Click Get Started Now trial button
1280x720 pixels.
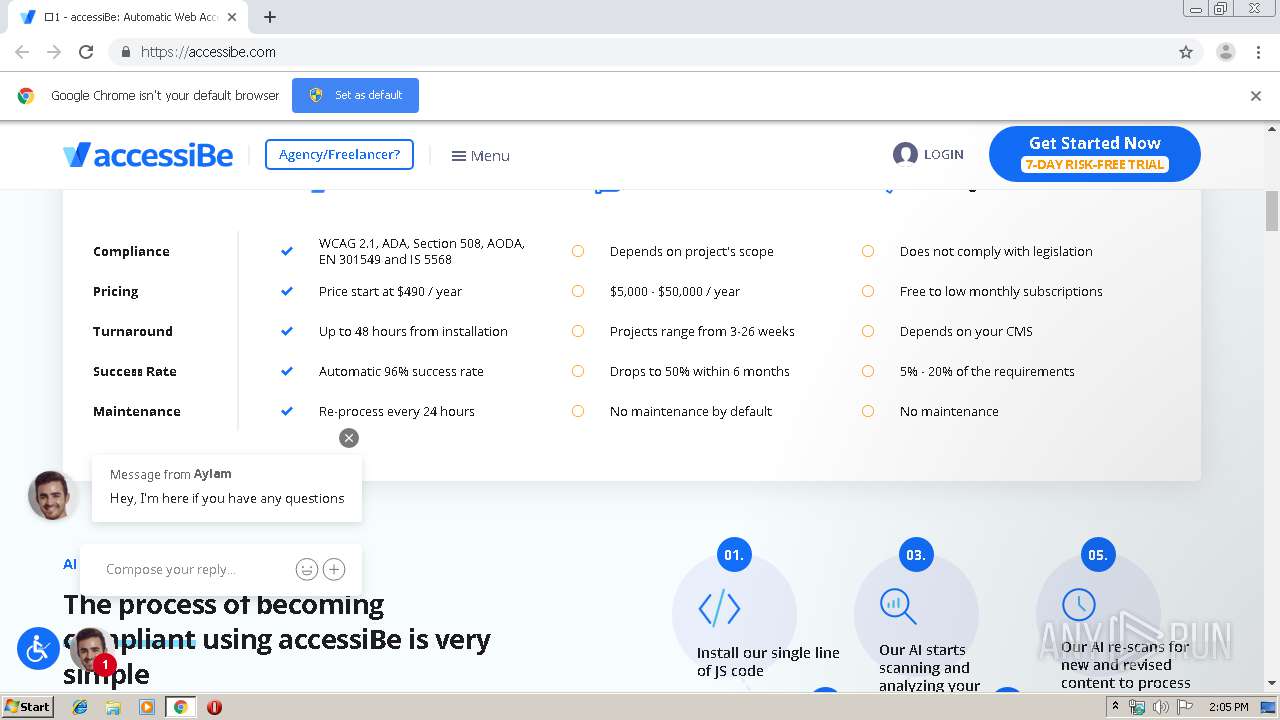(1094, 154)
